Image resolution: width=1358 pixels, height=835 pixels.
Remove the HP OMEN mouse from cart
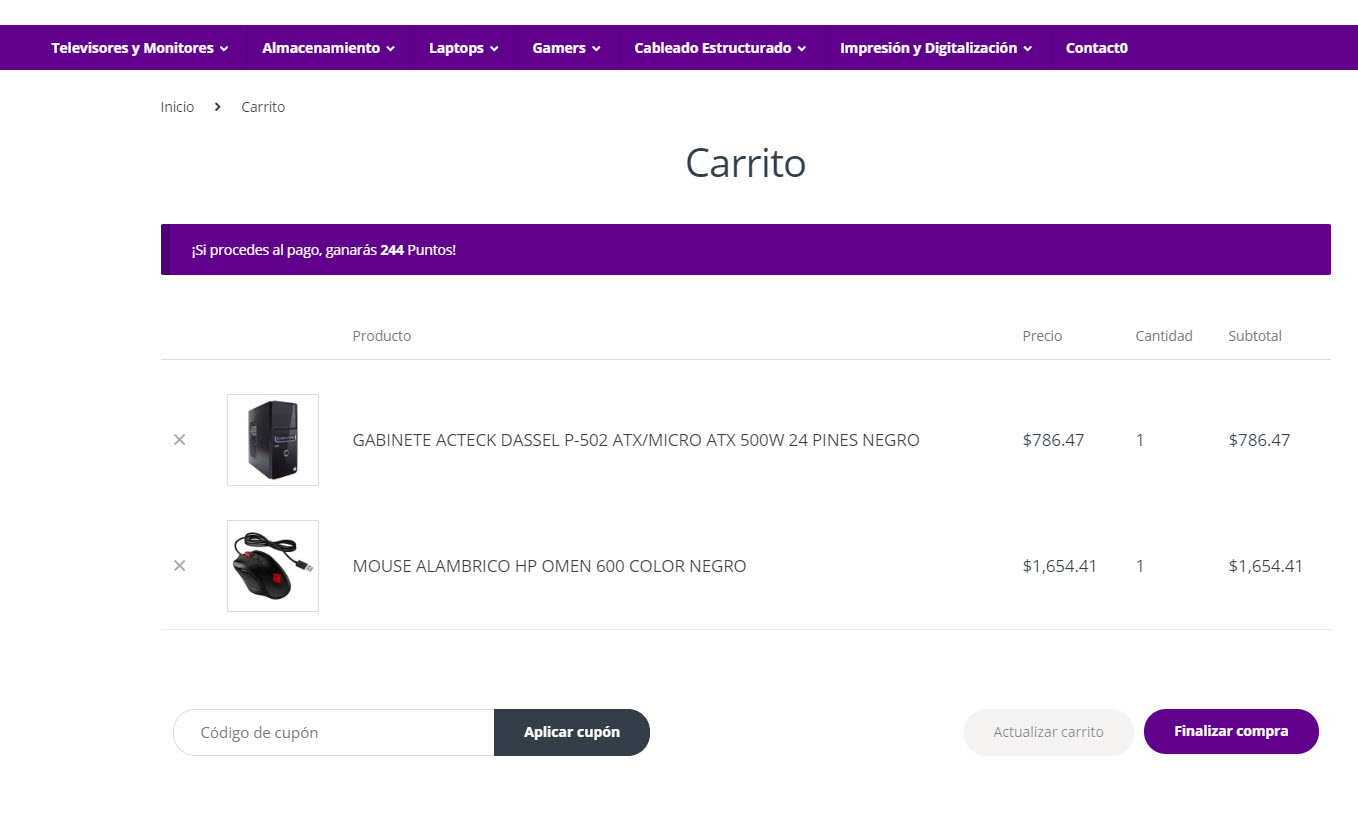pos(180,566)
